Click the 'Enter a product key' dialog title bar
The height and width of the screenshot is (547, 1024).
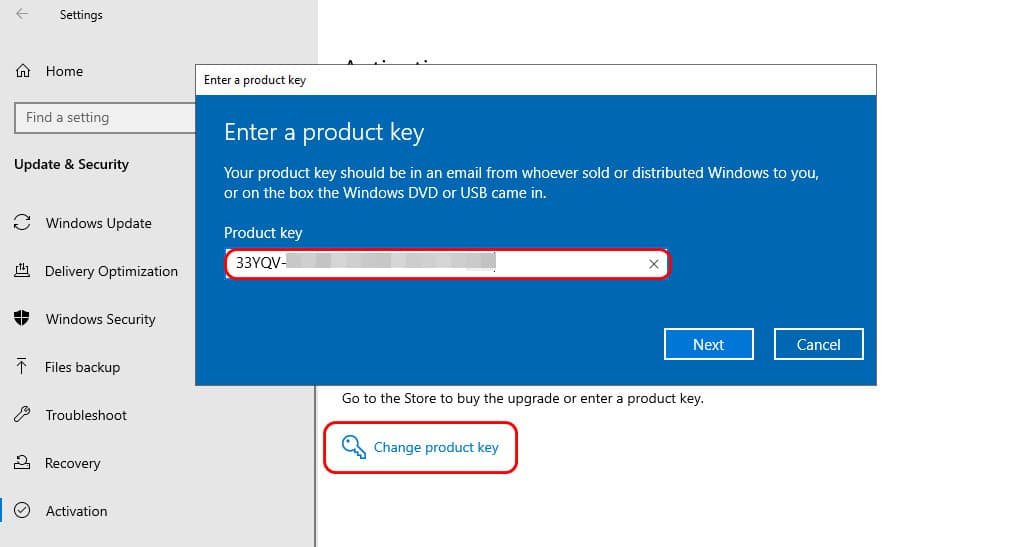[x=536, y=80]
